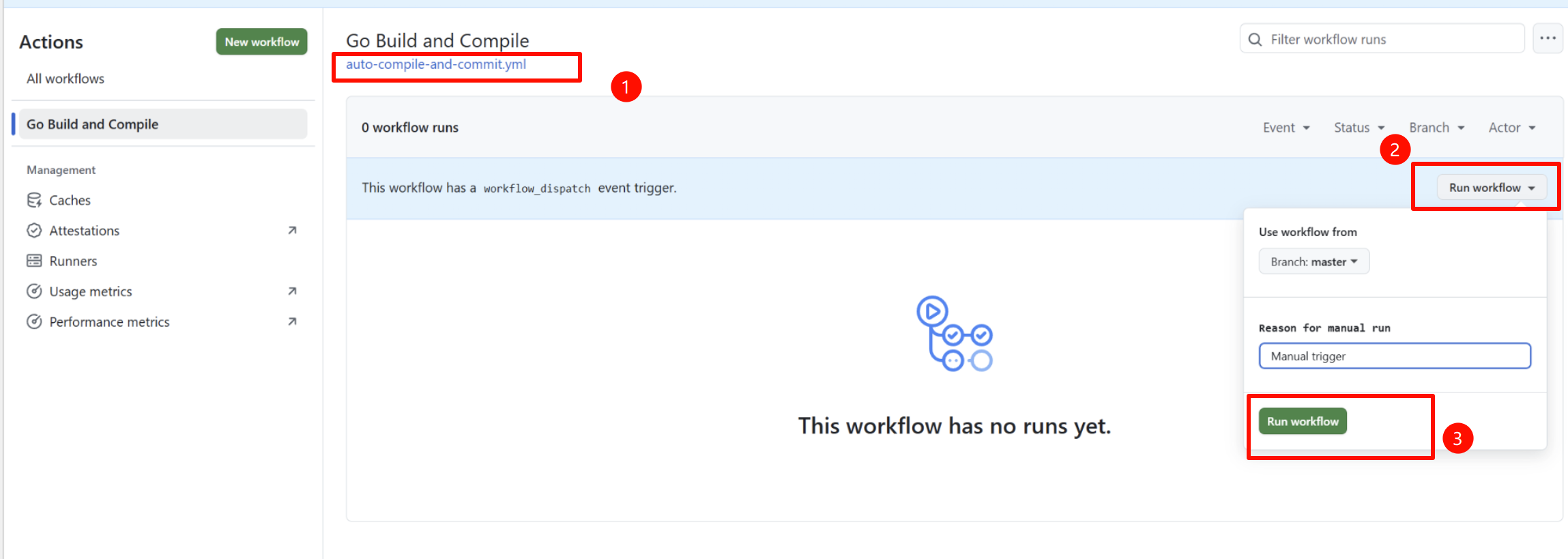Select Go Build and Compile workflow

pos(162,124)
